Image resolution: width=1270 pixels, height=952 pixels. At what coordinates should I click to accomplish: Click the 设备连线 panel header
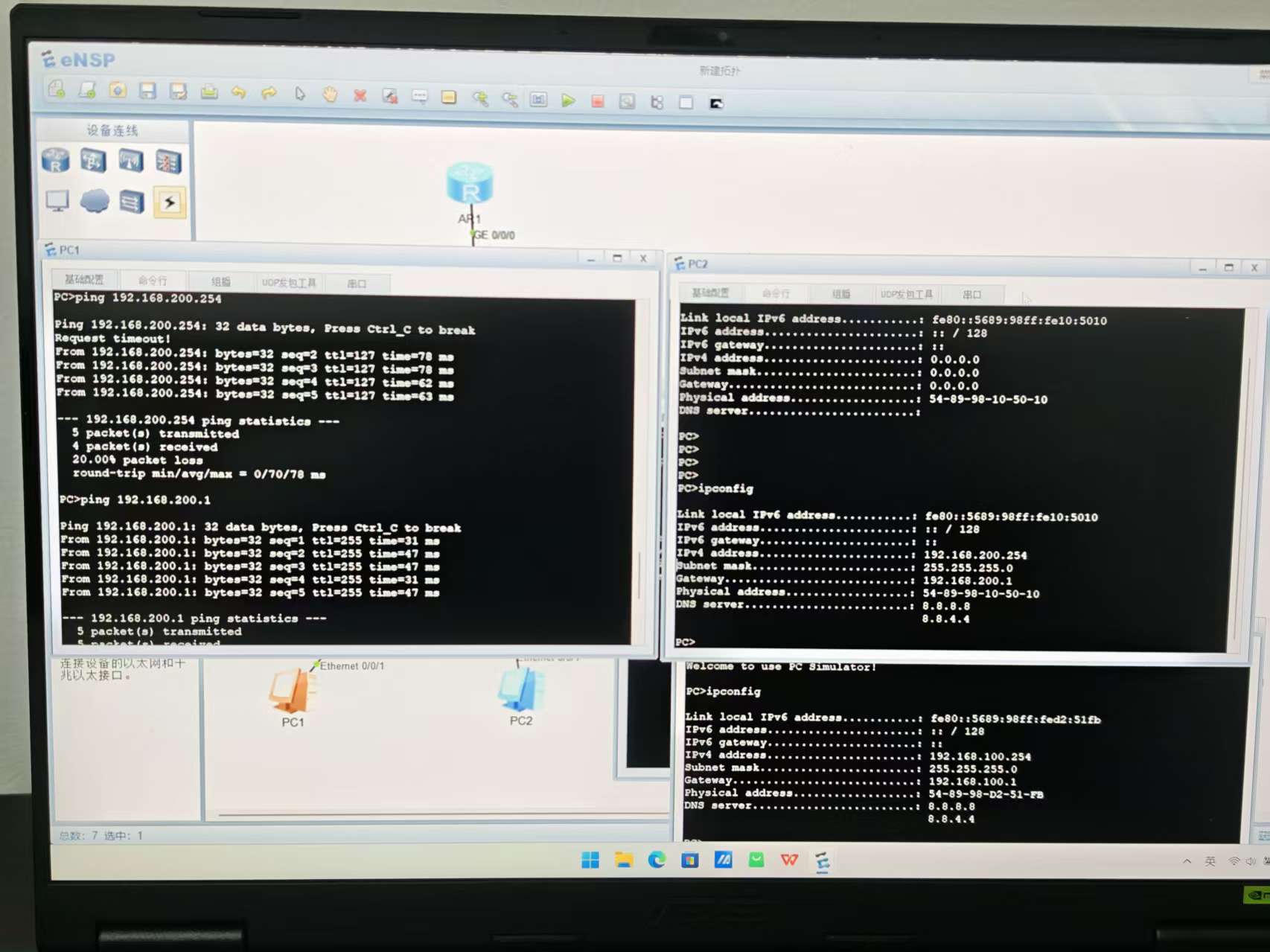pyautogui.click(x=113, y=131)
